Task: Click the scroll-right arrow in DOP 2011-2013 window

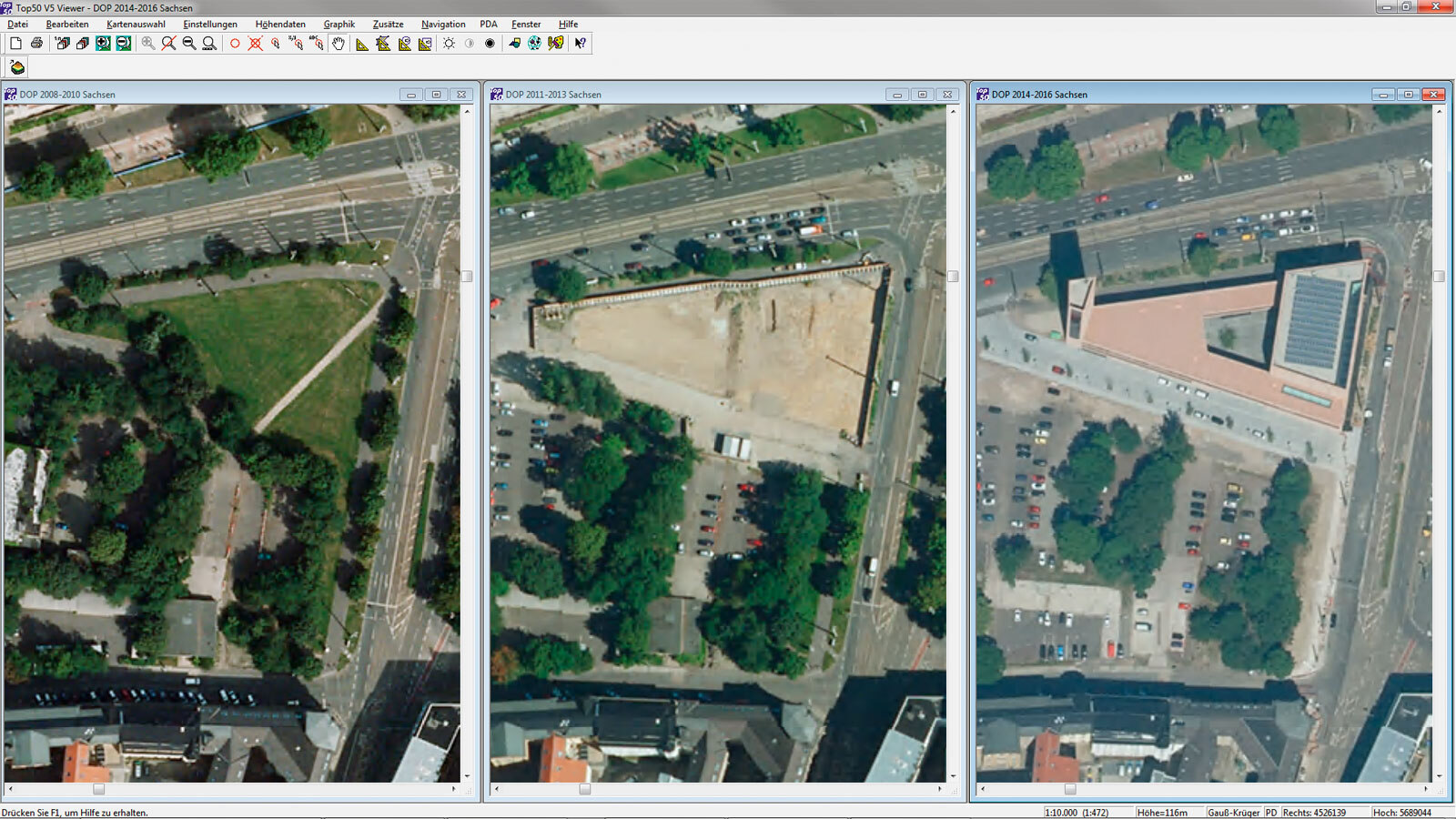Action: 940,789
